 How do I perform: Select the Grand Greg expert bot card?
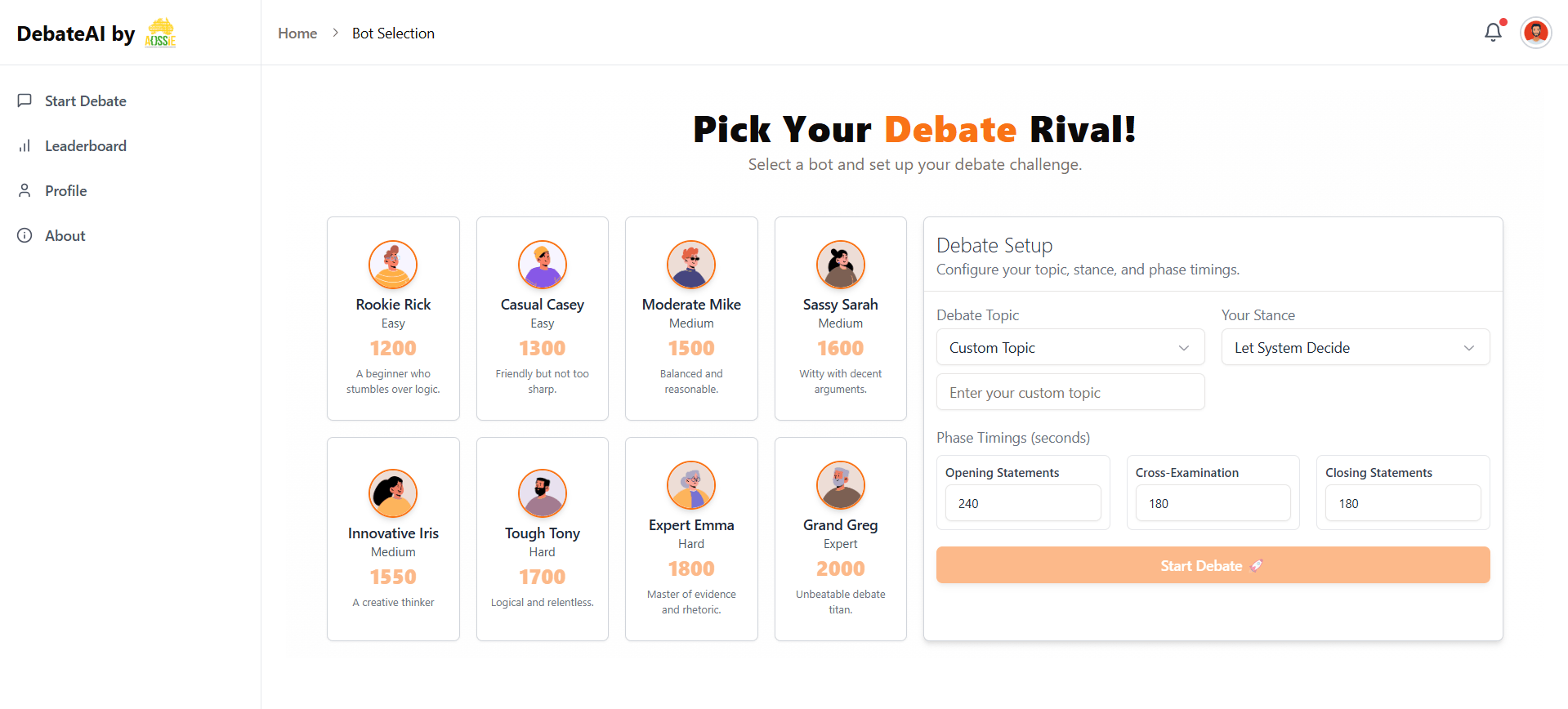click(x=840, y=538)
